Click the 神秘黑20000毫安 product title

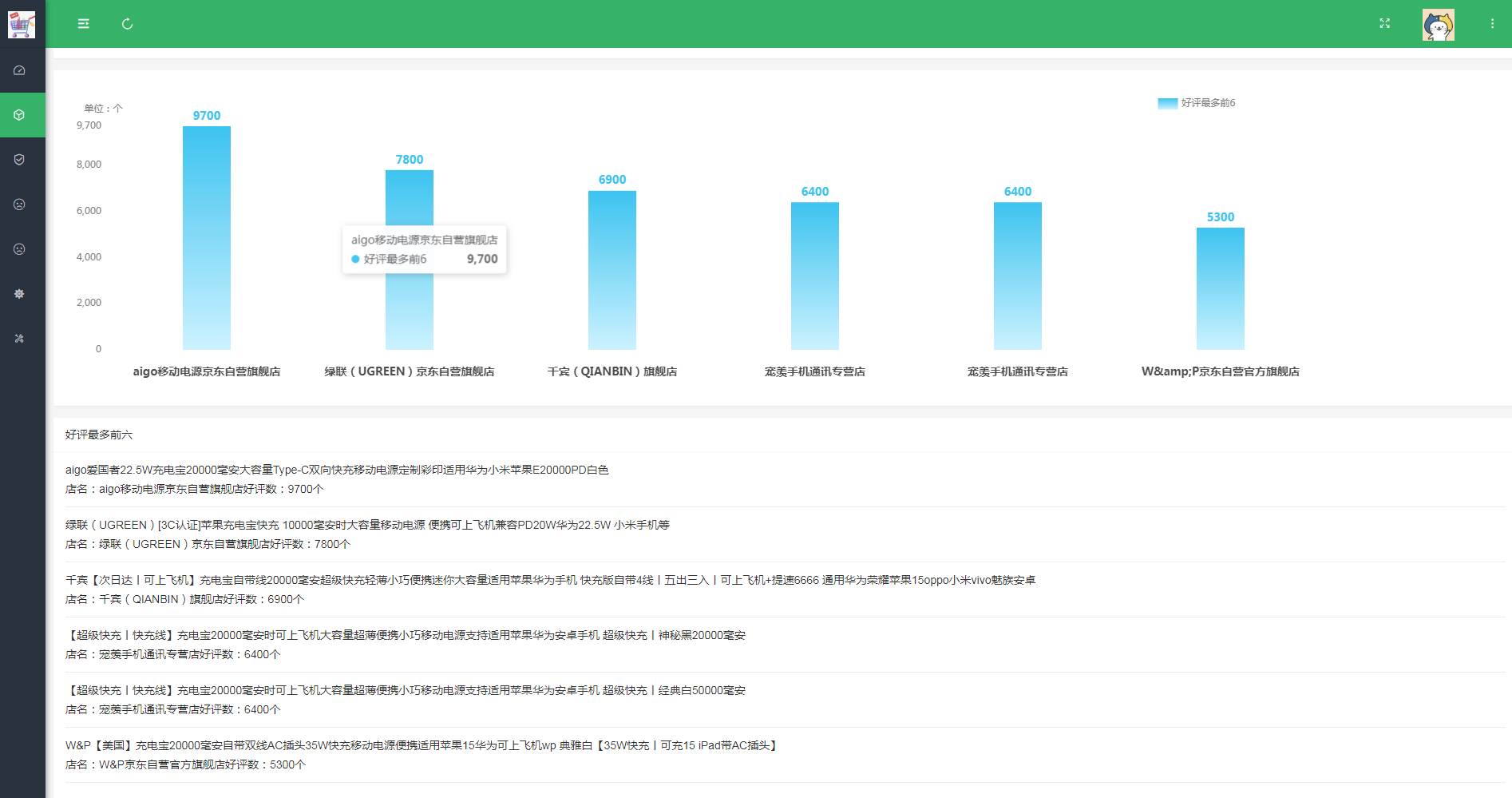pyautogui.click(x=406, y=635)
